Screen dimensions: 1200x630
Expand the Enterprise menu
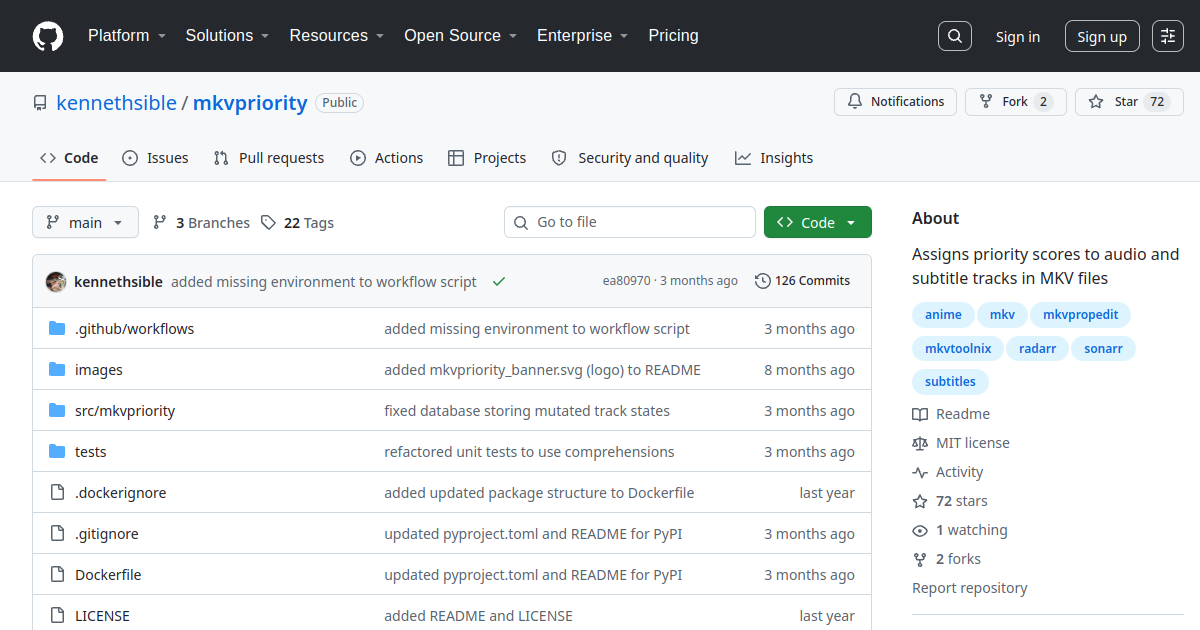coord(582,35)
